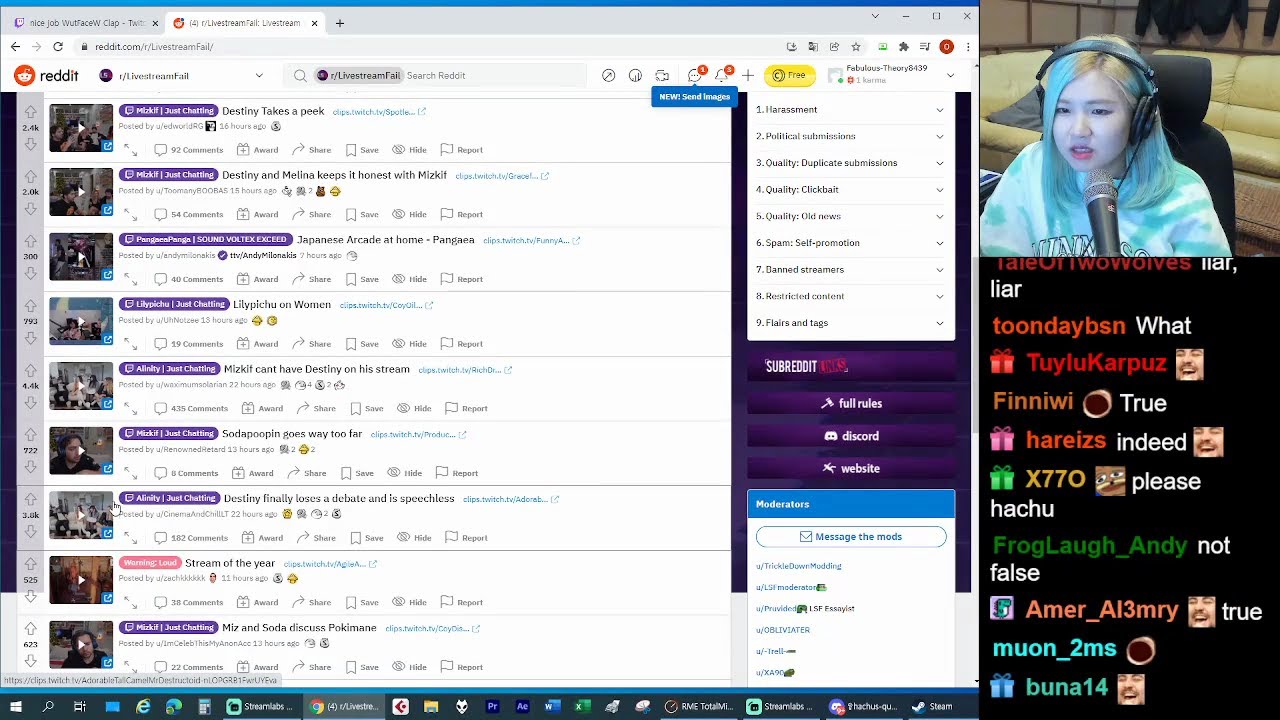The image size is (1280, 720).
Task: Hide the 'Japanese Arcade at home - Pangaea' post
Action: tap(410, 279)
